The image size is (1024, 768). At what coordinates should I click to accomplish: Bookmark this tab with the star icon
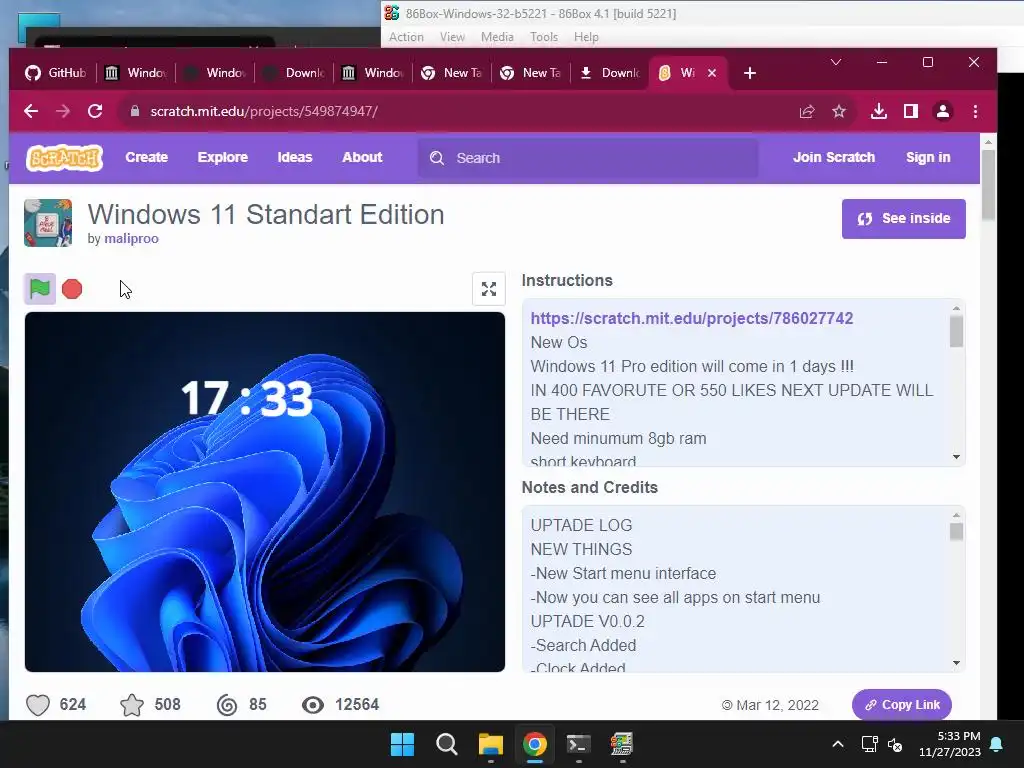839,112
